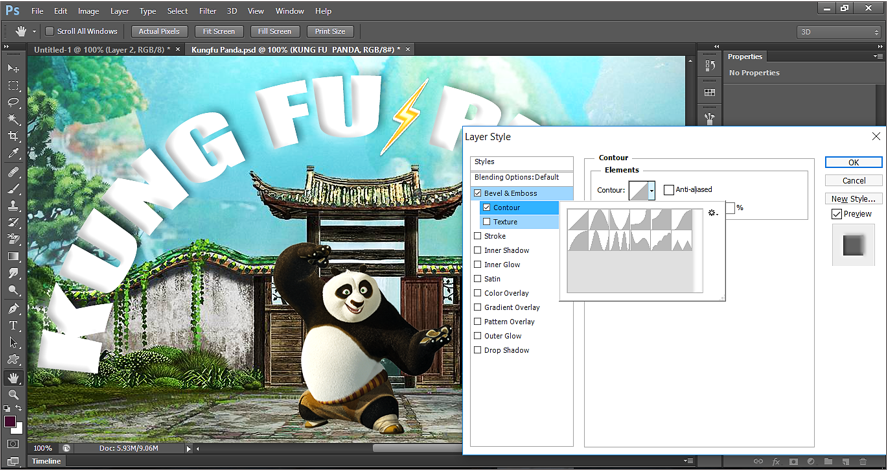
Task: Expand the status bar info arrow
Action: pyautogui.click(x=189, y=449)
